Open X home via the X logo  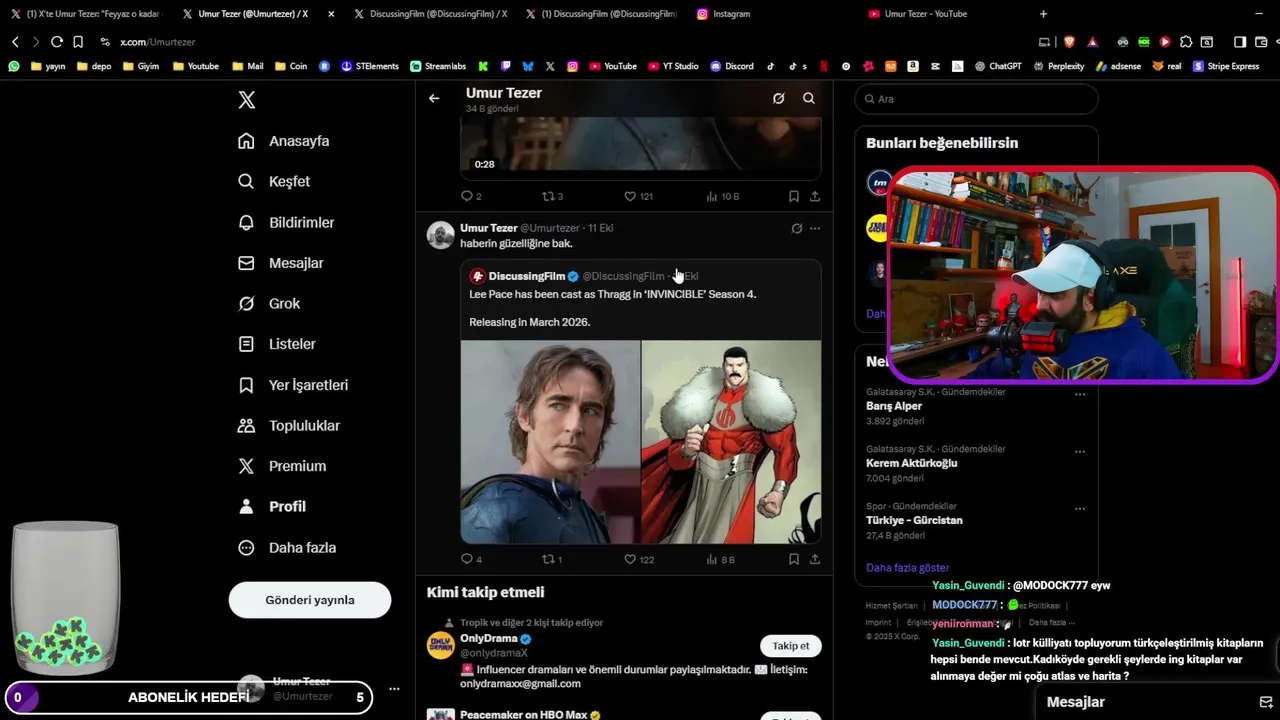(x=247, y=100)
